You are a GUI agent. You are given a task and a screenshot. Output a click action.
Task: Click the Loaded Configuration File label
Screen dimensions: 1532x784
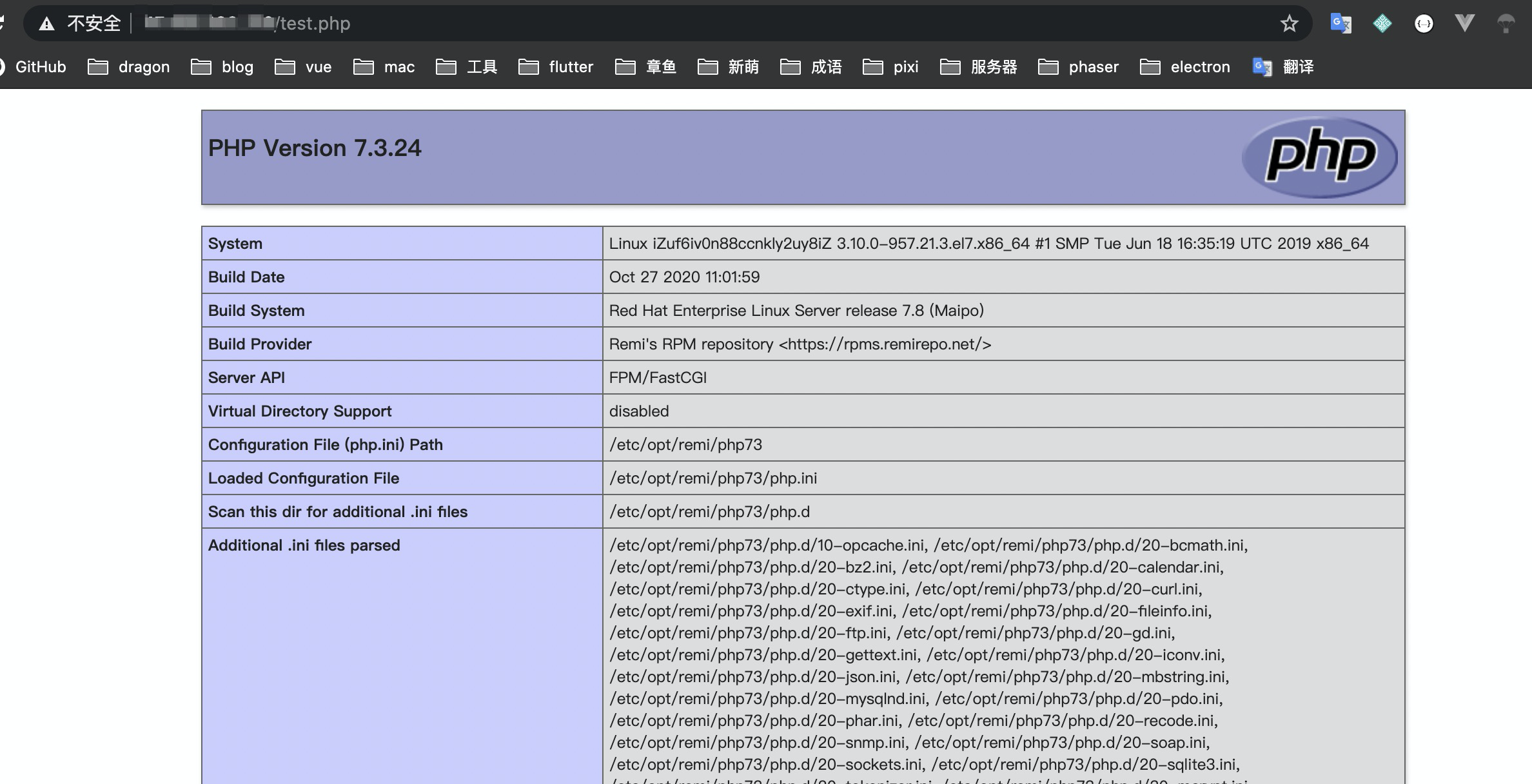tap(304, 478)
